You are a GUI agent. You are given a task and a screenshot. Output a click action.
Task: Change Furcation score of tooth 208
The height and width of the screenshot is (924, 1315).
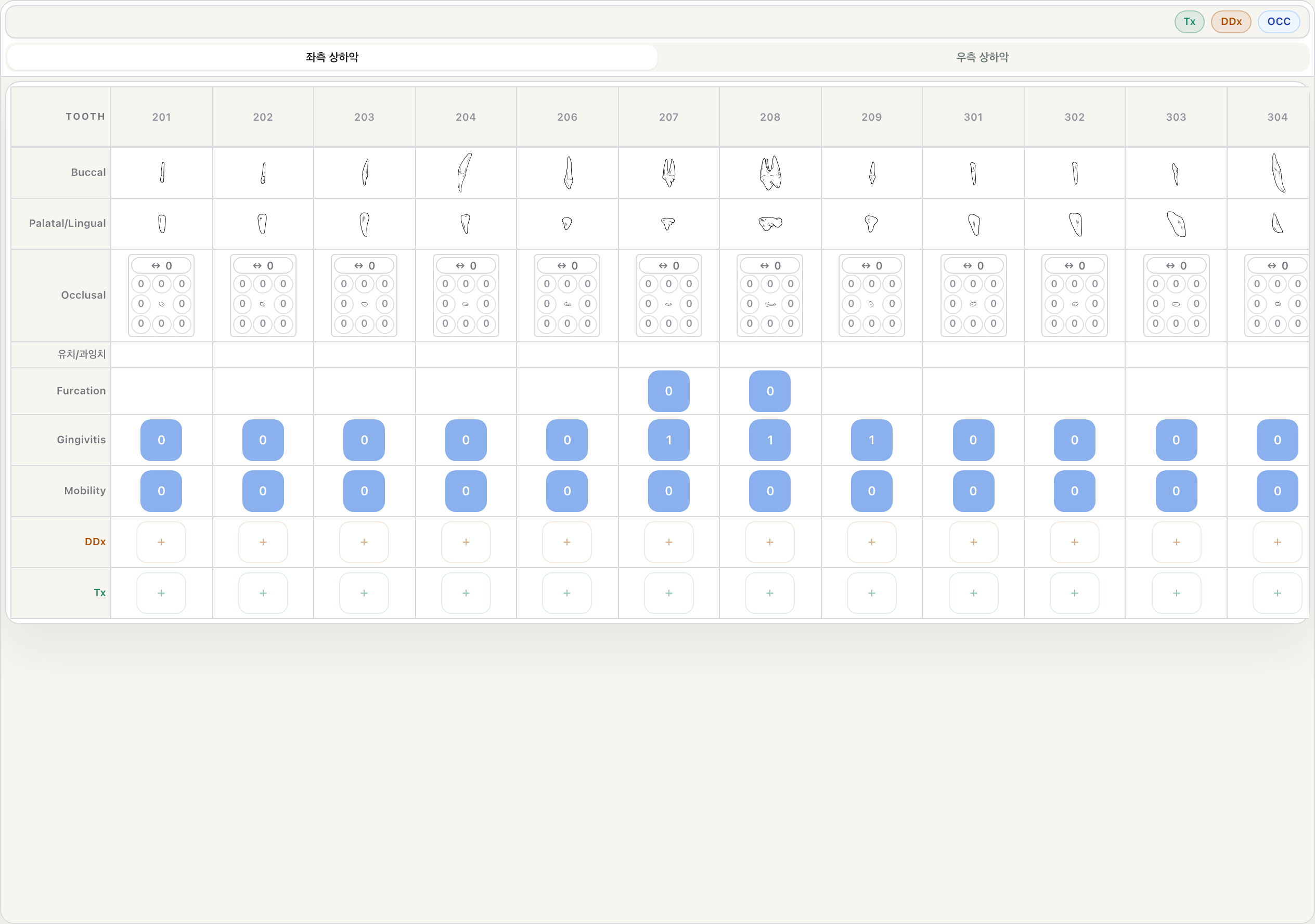point(770,391)
